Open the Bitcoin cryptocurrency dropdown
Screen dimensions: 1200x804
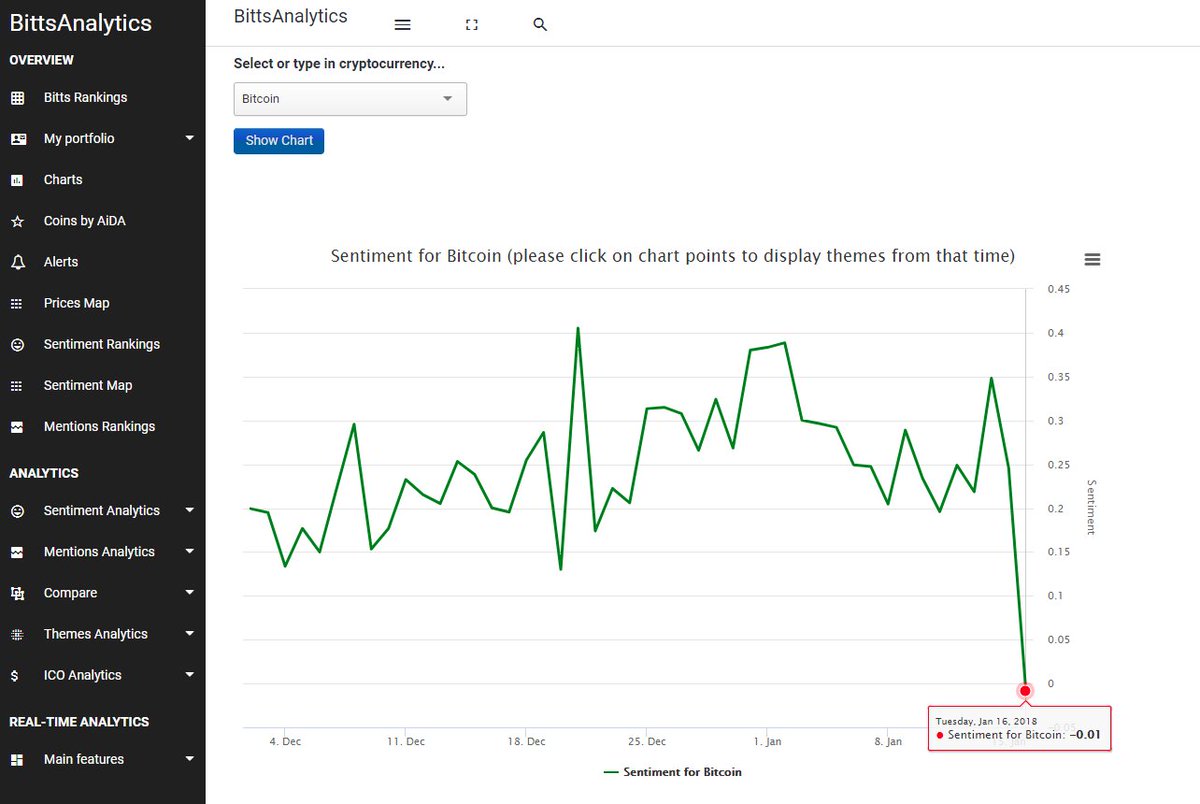click(350, 99)
